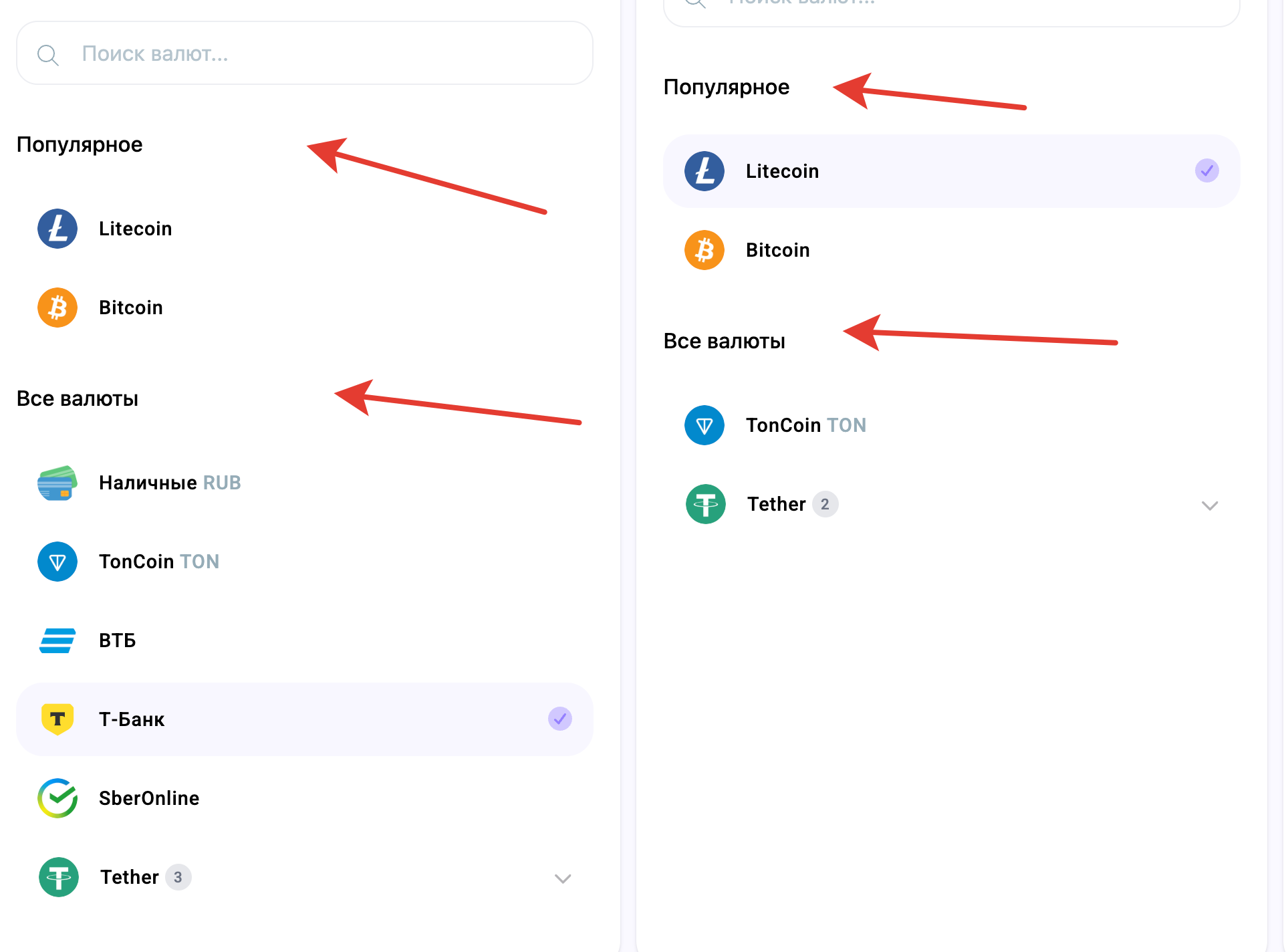Click the search magnifier icon on left
This screenshot has width=1286, height=952.
(48, 55)
